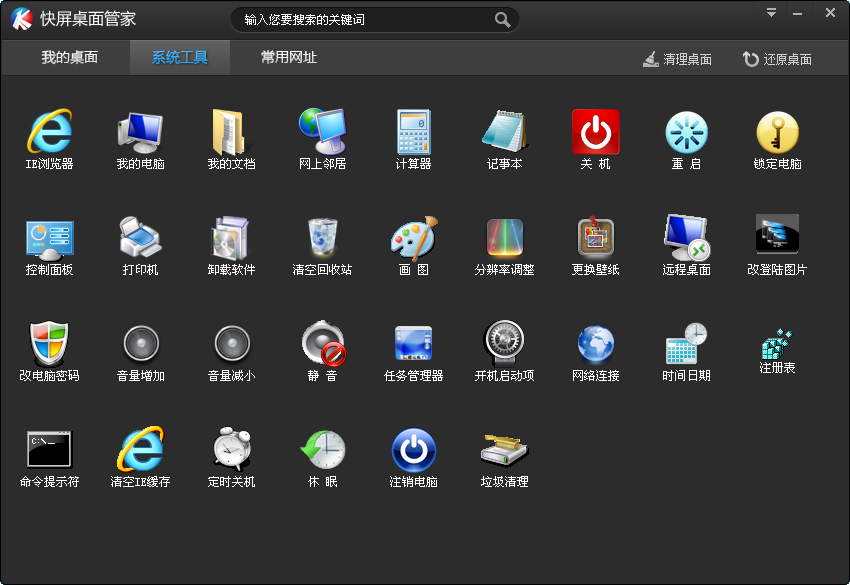Close the 快屏桌面管家 window
Screen dimensions: 850x585
click(830, 13)
